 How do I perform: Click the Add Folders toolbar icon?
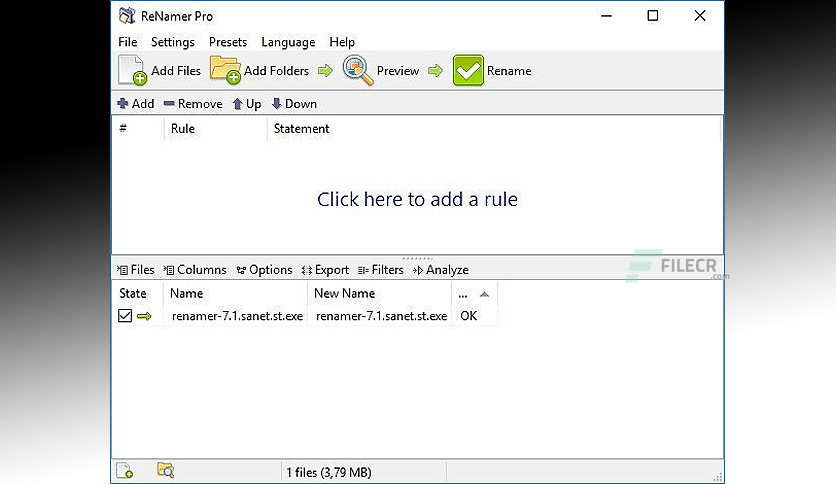tap(225, 70)
